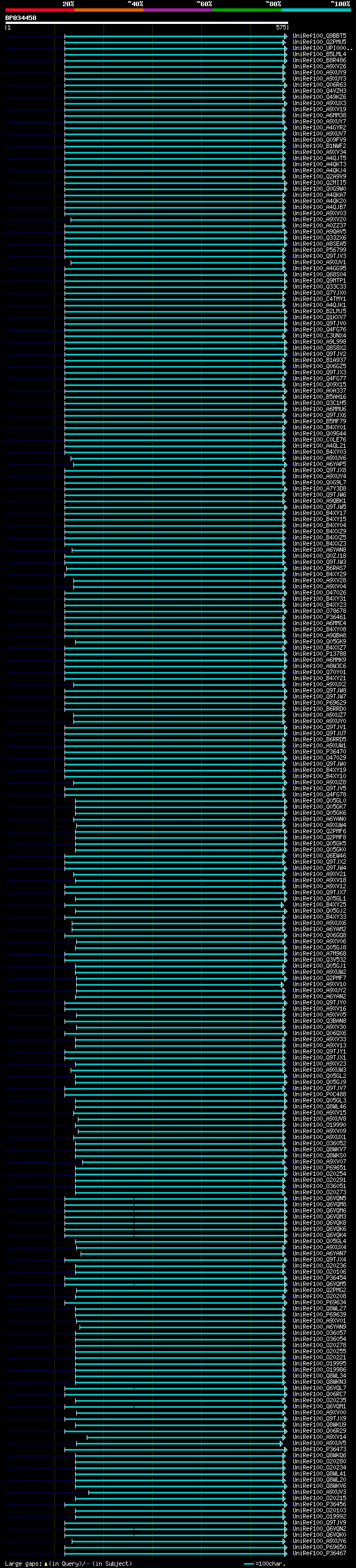Click the green ~80% identity legend bar
Viewport: 356px width, 1568px height.
247,10
